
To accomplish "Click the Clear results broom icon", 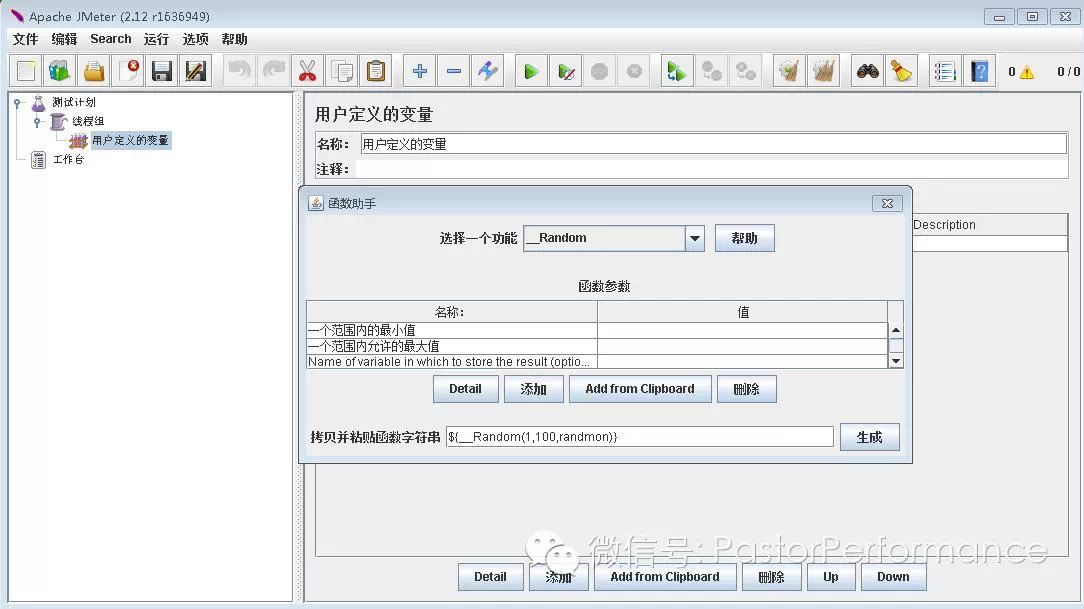I will click(x=789, y=71).
